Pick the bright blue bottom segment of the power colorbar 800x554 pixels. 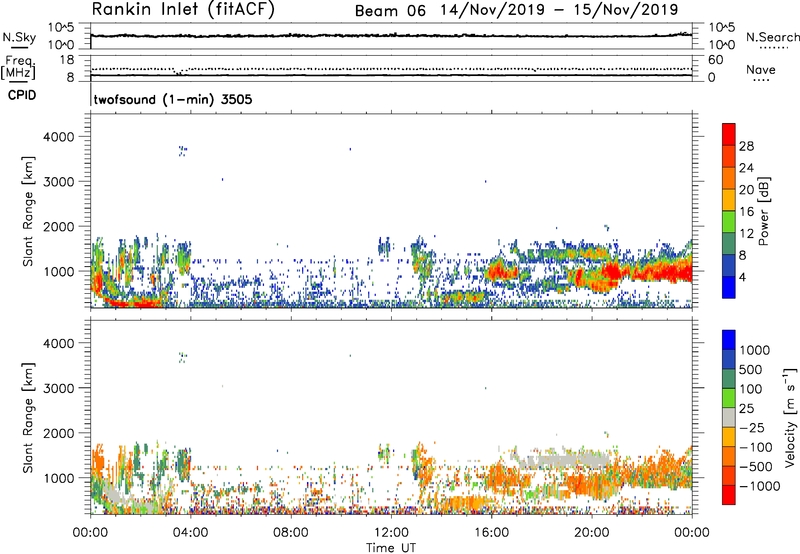coord(729,287)
